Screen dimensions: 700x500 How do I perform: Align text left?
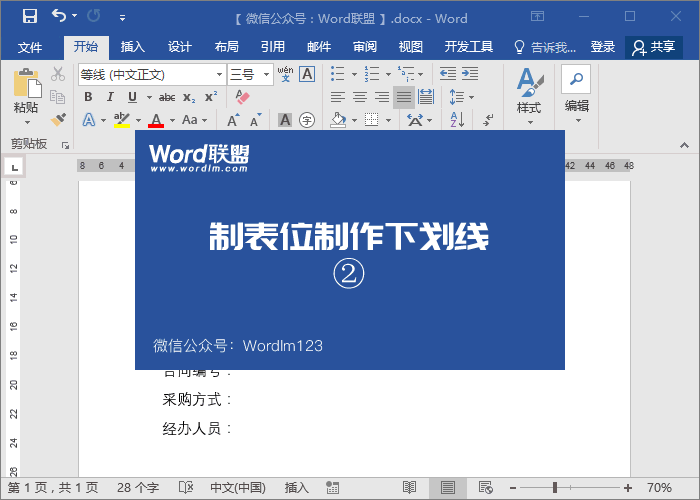pyautogui.click(x=338, y=97)
